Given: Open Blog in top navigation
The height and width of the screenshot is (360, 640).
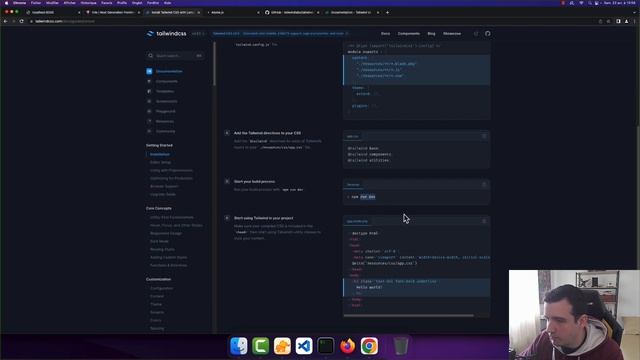Looking at the screenshot, I should (x=431, y=33).
